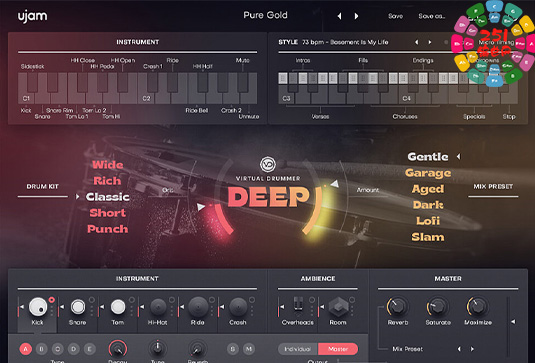The height and width of the screenshot is (363, 535).
Task: Select the Kick drum instrument icon
Action: (38, 306)
